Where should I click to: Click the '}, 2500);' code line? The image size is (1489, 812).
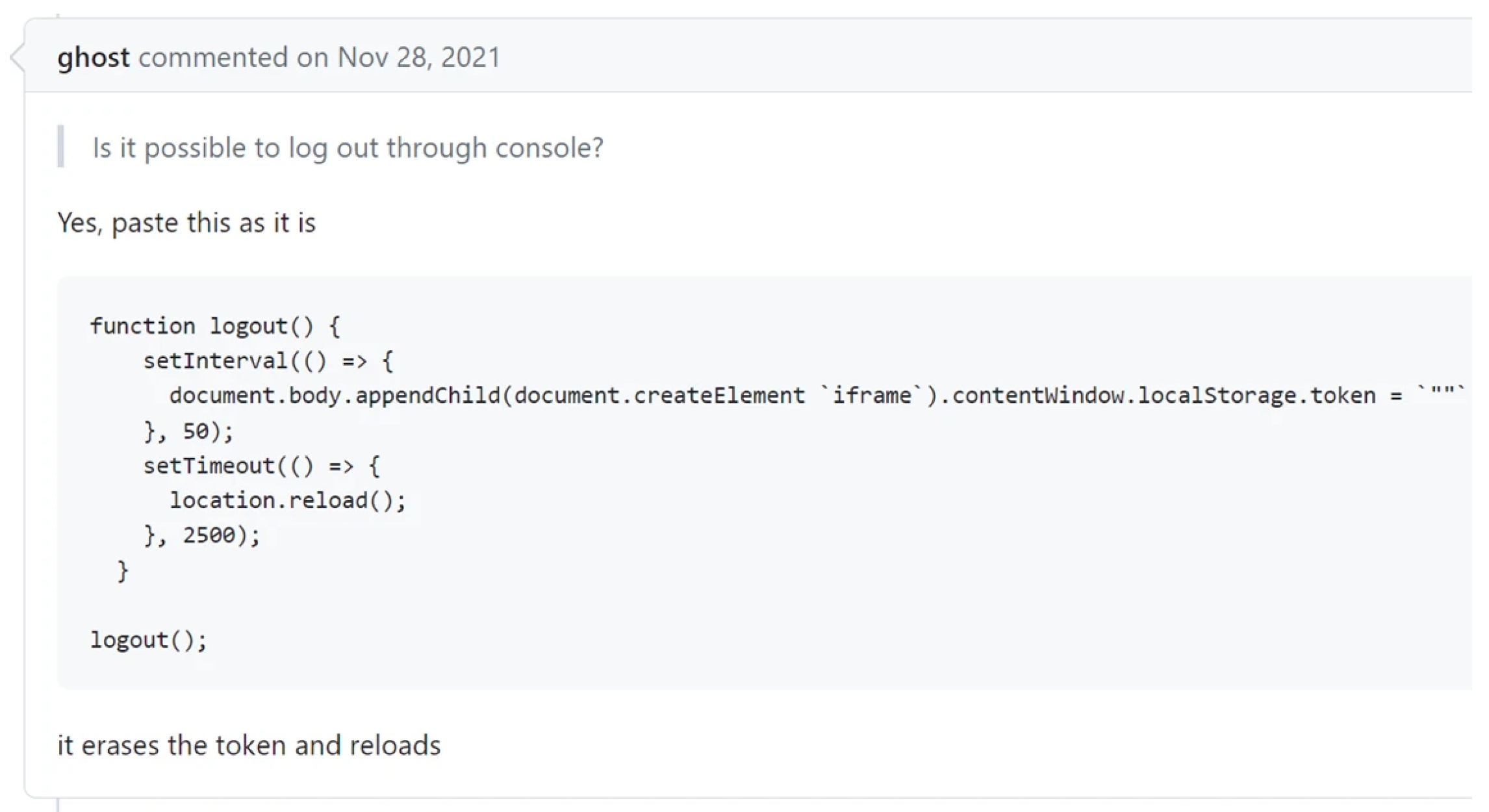pyautogui.click(x=201, y=535)
